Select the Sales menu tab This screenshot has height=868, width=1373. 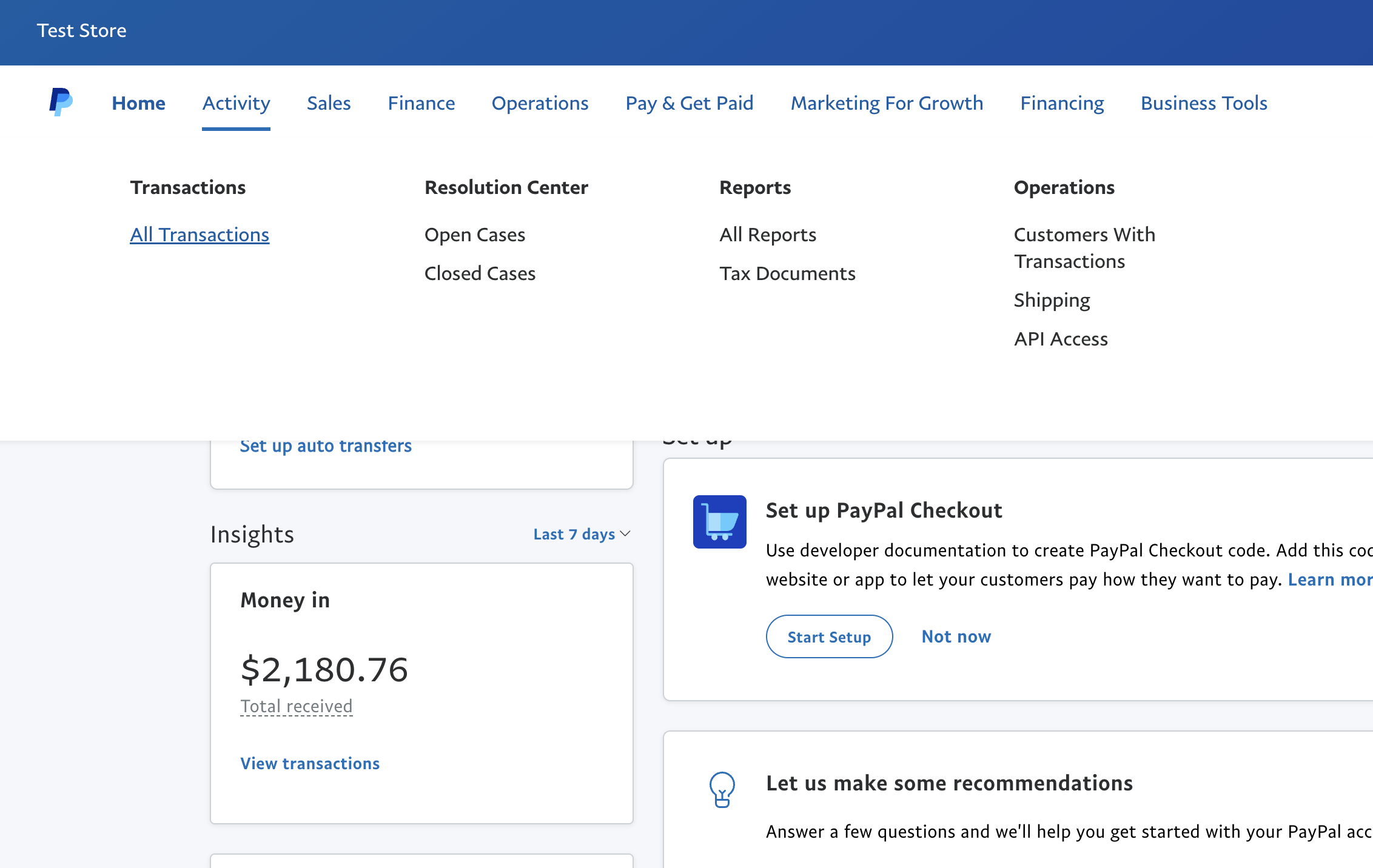tap(329, 103)
